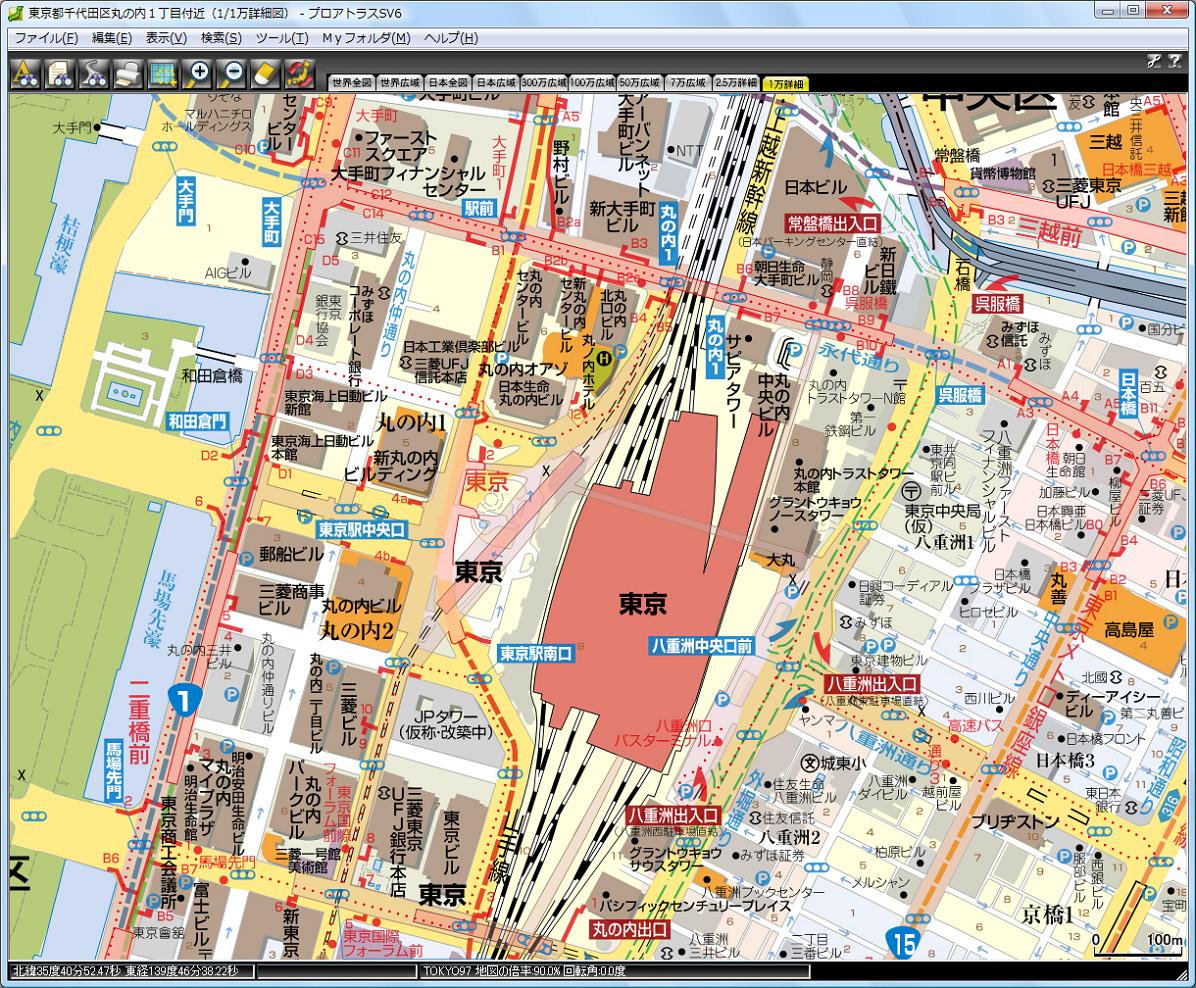Screen dimensions: 1196x988
Task: Open the 編集(E) menu
Action: 111,38
